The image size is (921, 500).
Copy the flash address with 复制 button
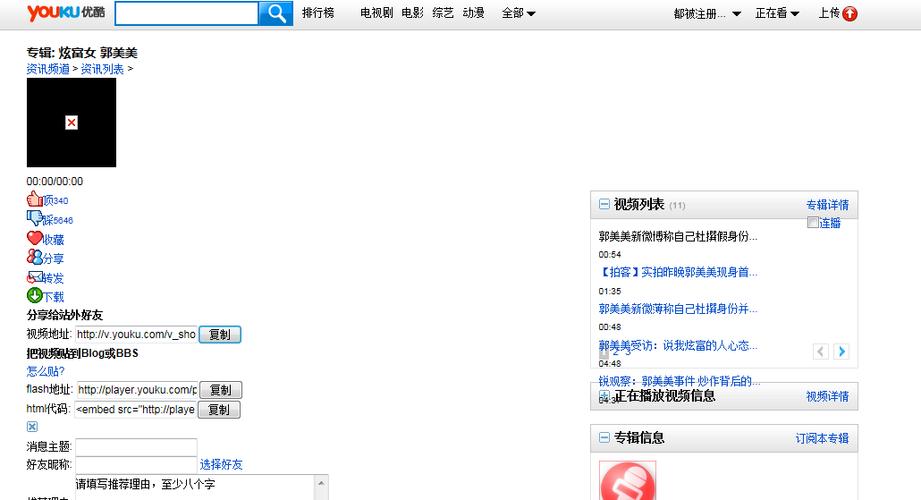220,390
